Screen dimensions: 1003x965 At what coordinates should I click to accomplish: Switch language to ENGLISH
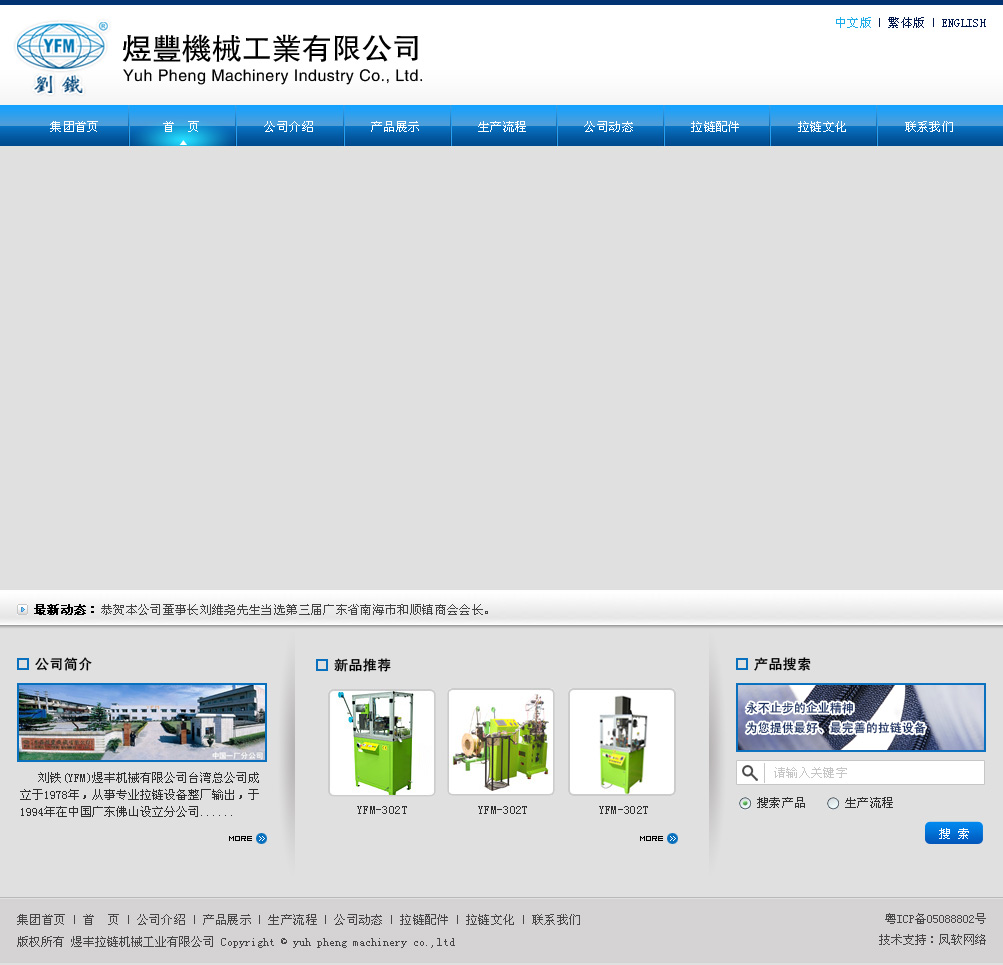(x=963, y=23)
